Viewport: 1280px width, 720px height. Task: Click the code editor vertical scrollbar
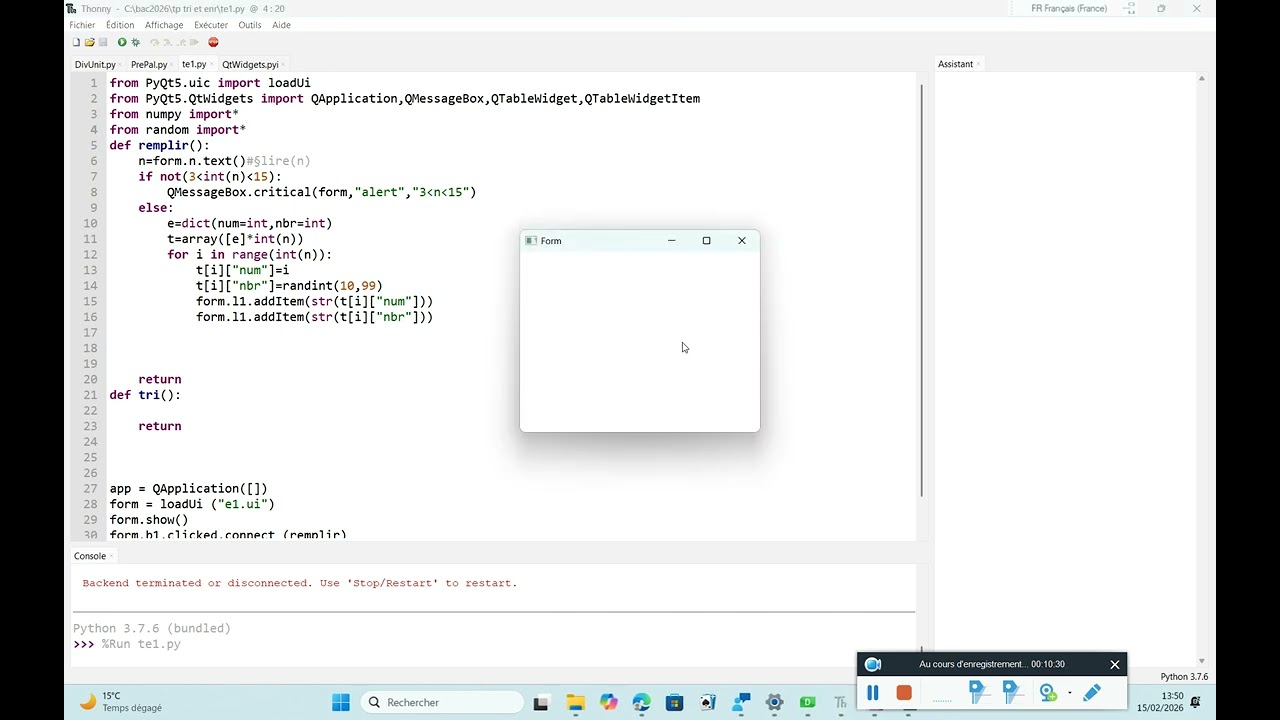[x=921, y=290]
